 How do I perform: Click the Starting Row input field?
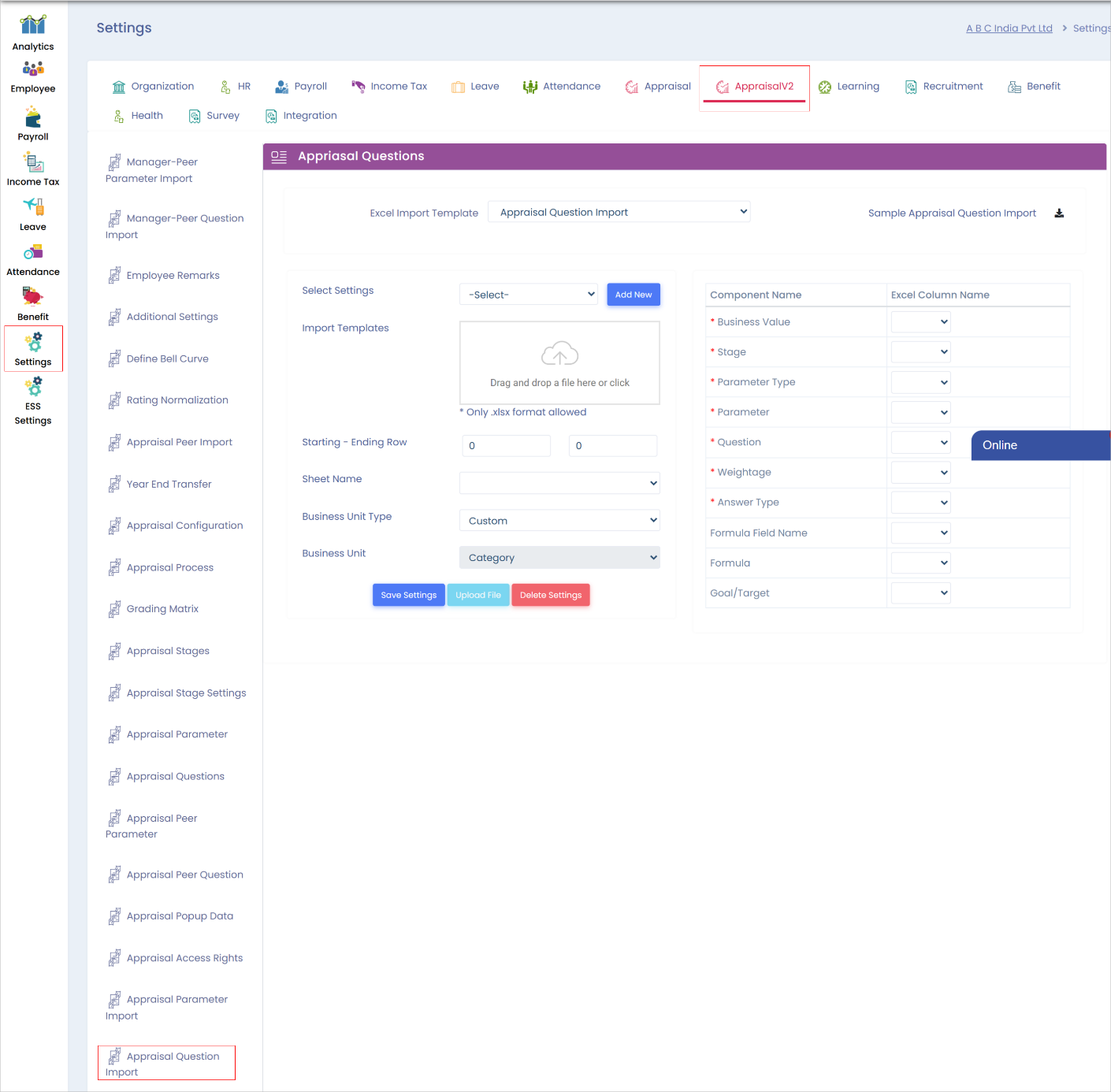point(506,446)
